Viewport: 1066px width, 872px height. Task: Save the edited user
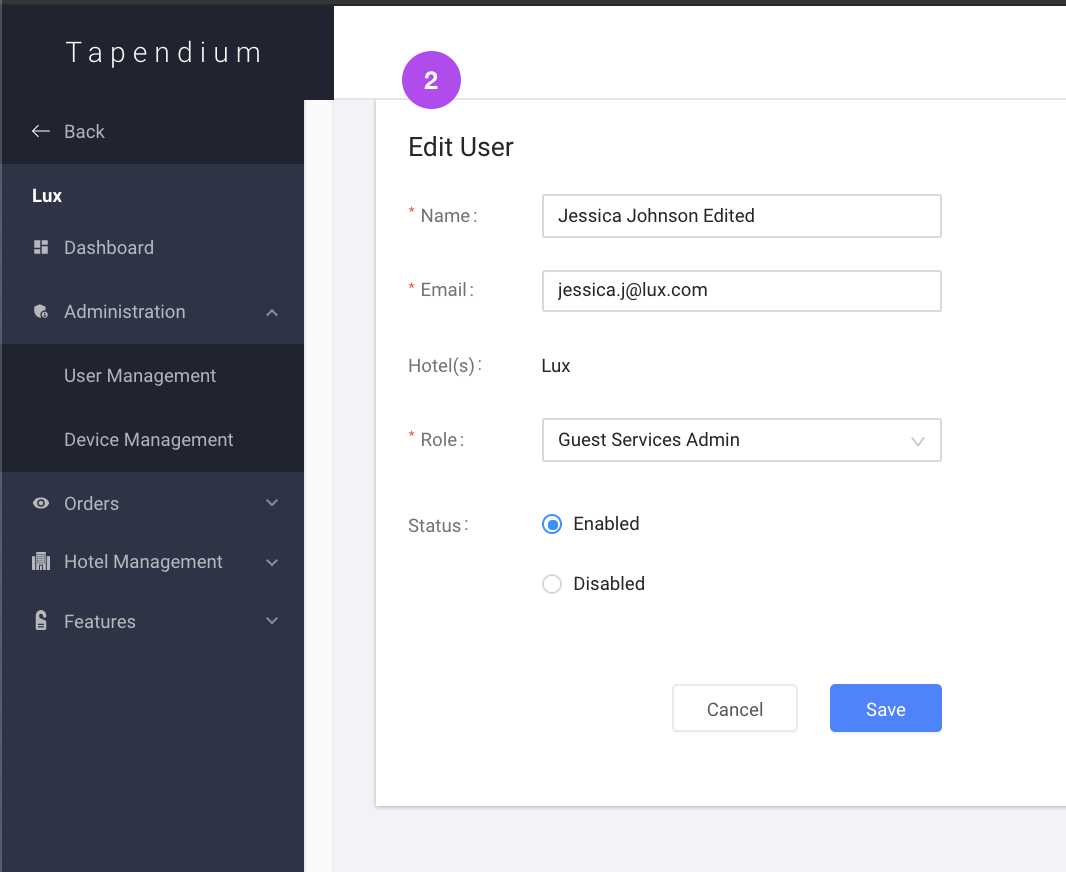pyautogui.click(x=885, y=708)
